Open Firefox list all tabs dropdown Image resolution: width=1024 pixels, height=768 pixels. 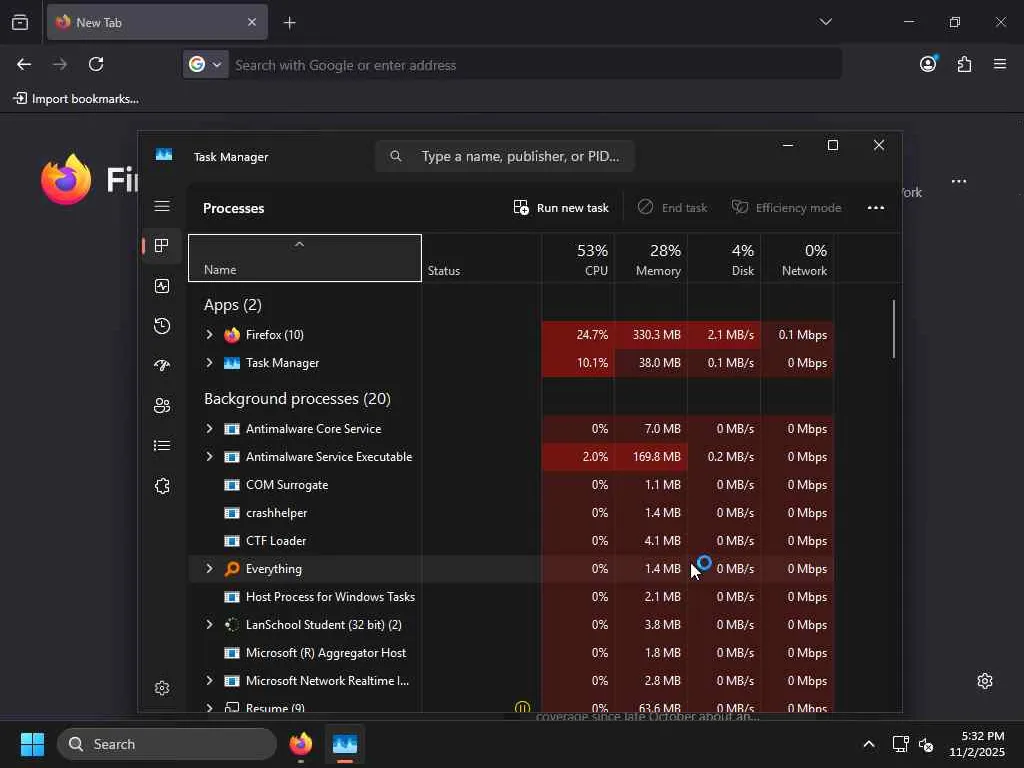tap(825, 22)
